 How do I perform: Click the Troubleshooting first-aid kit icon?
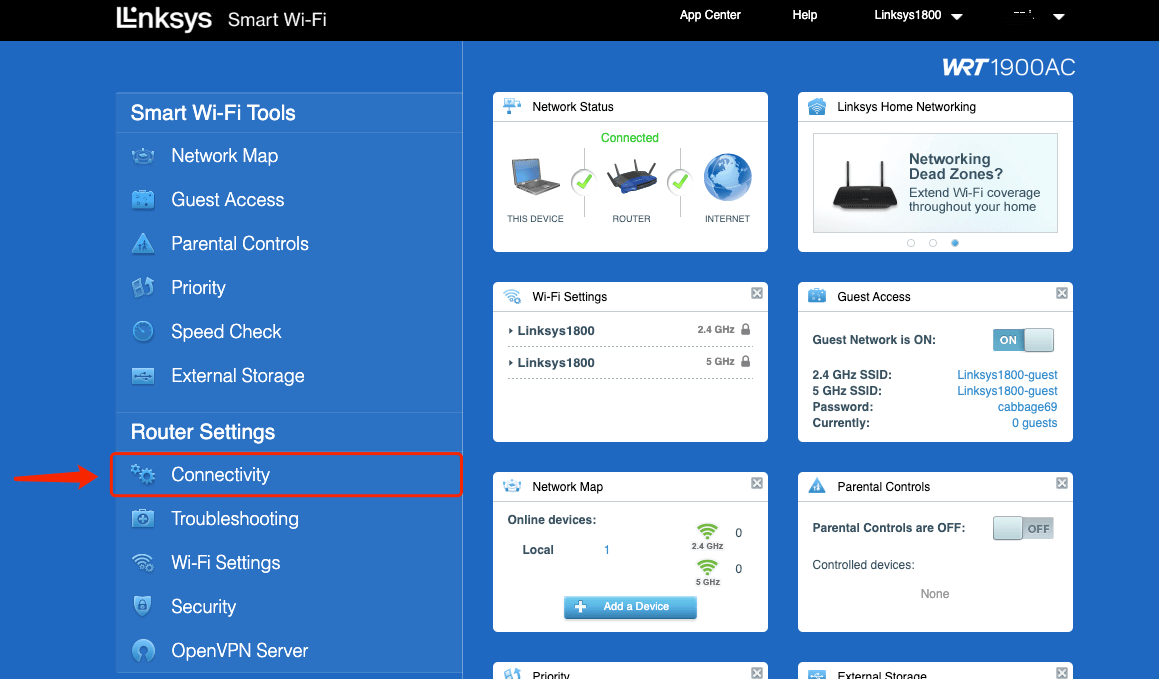143,519
